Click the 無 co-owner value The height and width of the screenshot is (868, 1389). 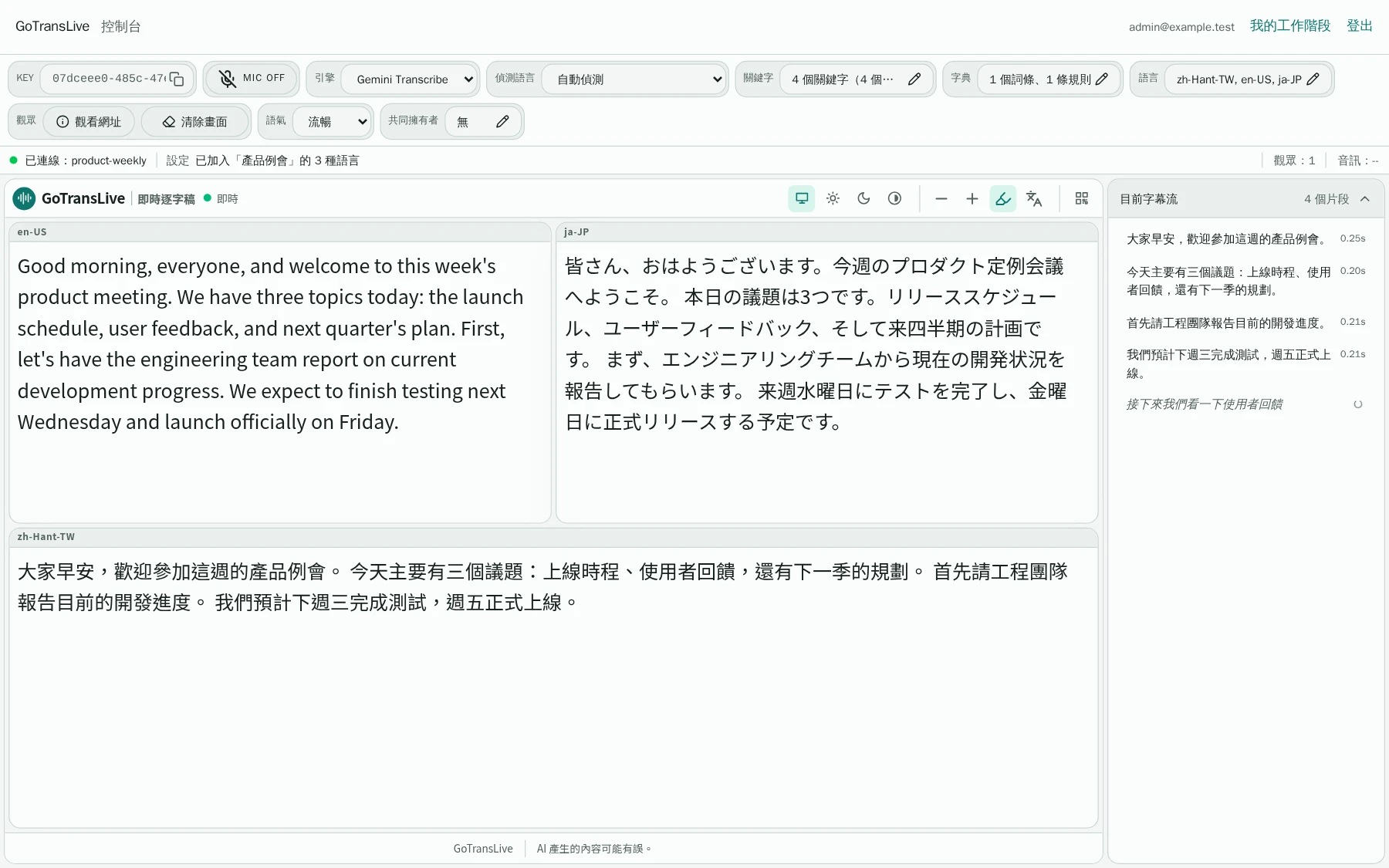pos(462,122)
